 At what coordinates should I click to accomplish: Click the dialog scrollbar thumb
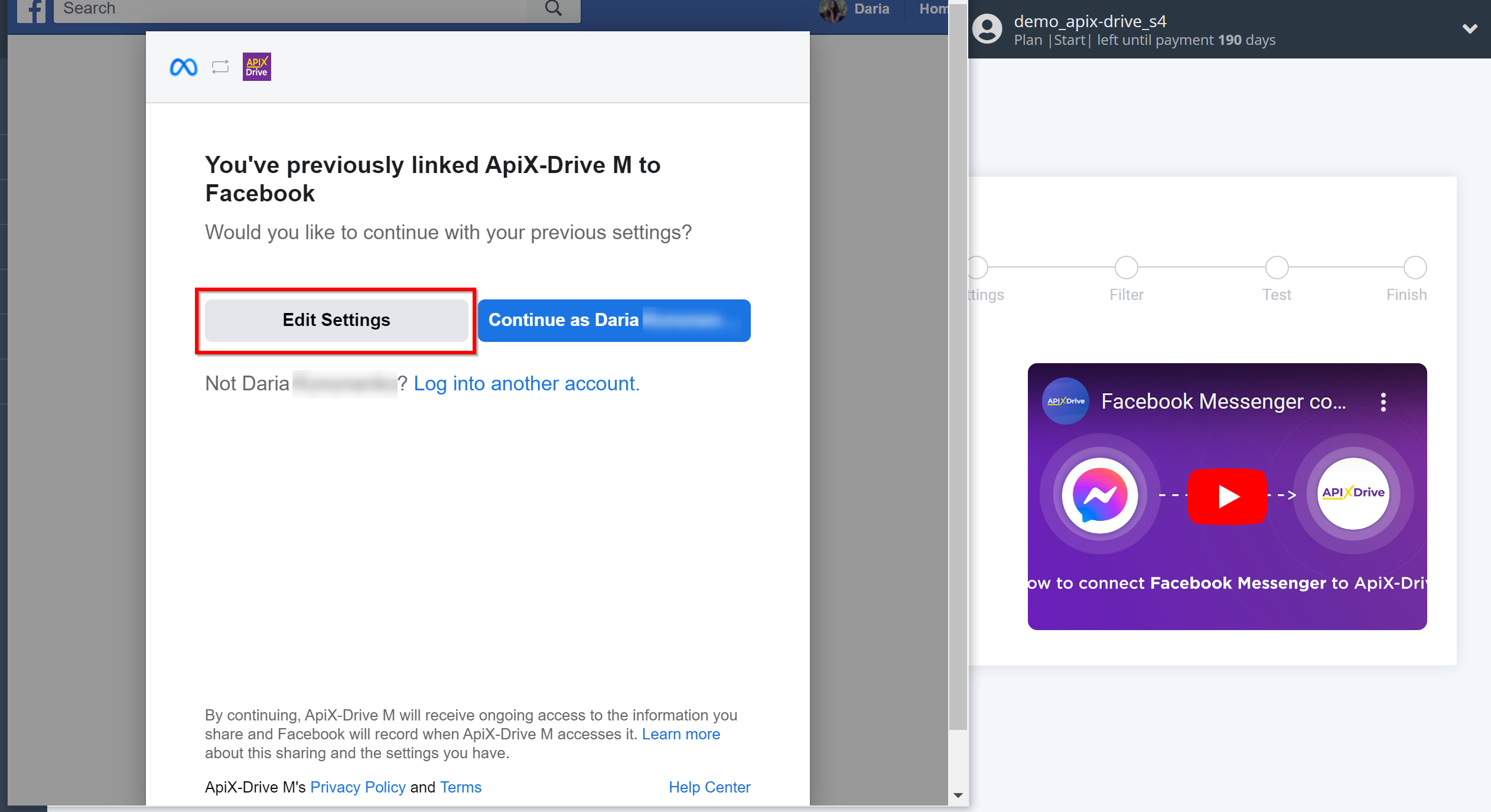(x=958, y=366)
